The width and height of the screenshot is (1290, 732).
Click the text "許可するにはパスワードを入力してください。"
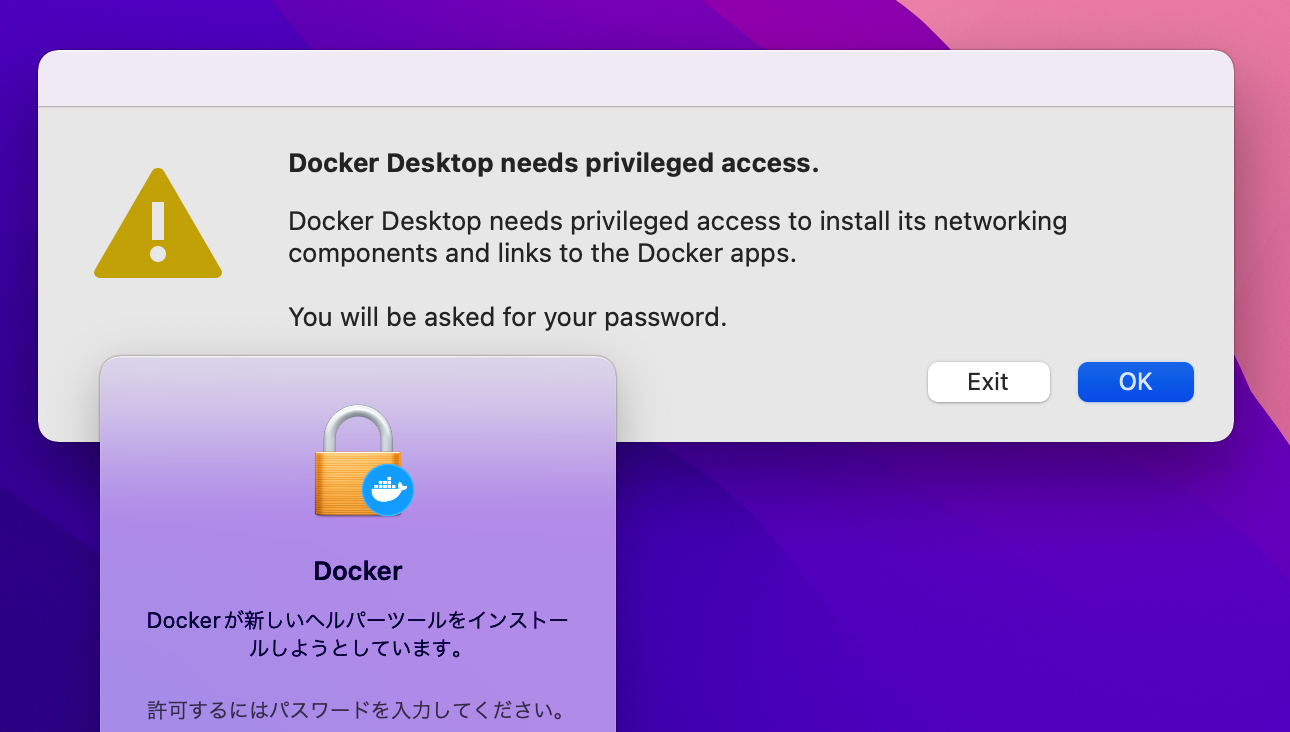click(358, 711)
